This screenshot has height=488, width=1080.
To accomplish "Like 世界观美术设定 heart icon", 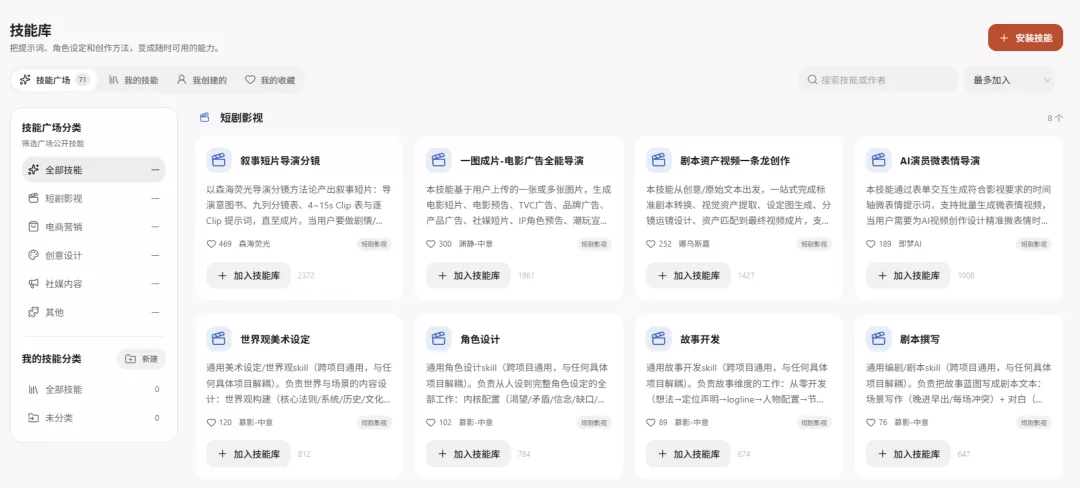I will pyautogui.click(x=211, y=423).
